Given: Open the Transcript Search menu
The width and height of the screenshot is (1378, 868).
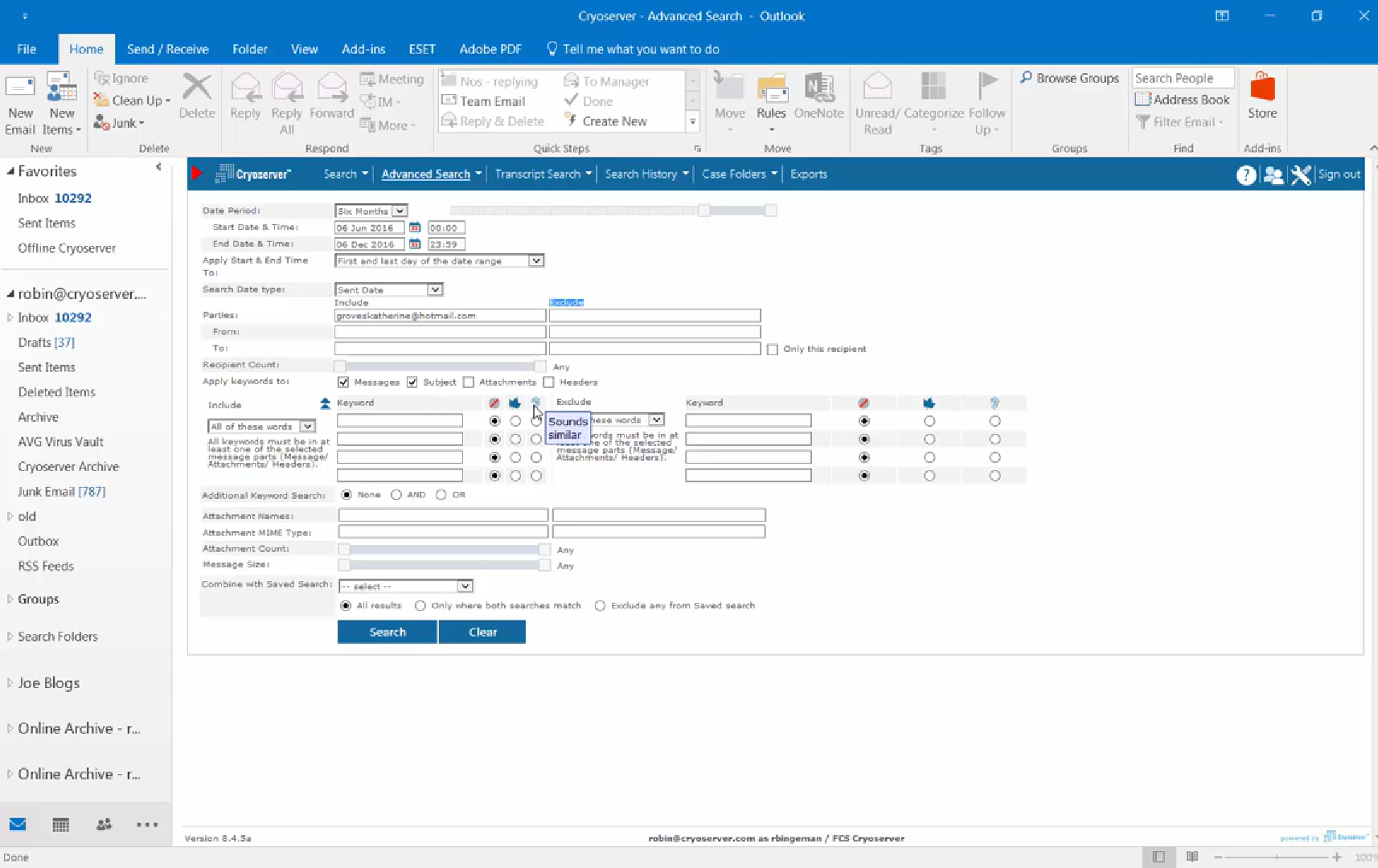Looking at the screenshot, I should click(x=543, y=174).
